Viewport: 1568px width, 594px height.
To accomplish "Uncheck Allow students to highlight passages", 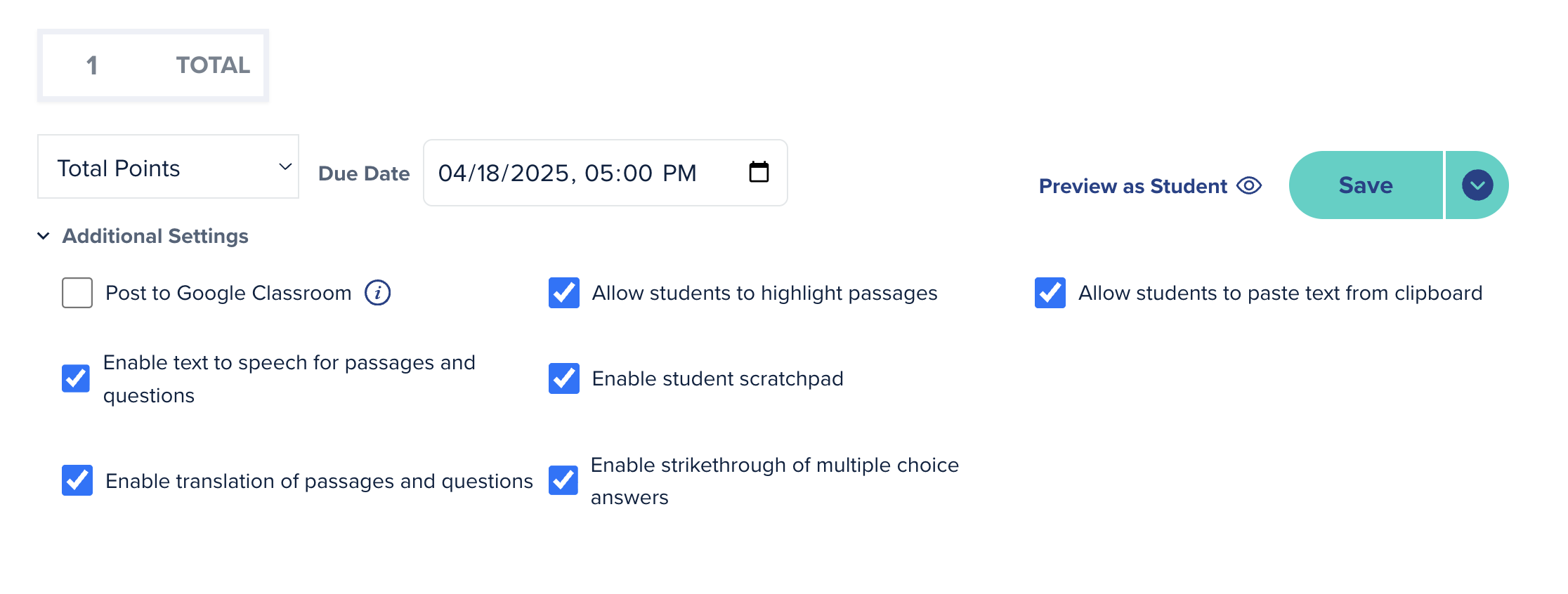I will [564, 293].
